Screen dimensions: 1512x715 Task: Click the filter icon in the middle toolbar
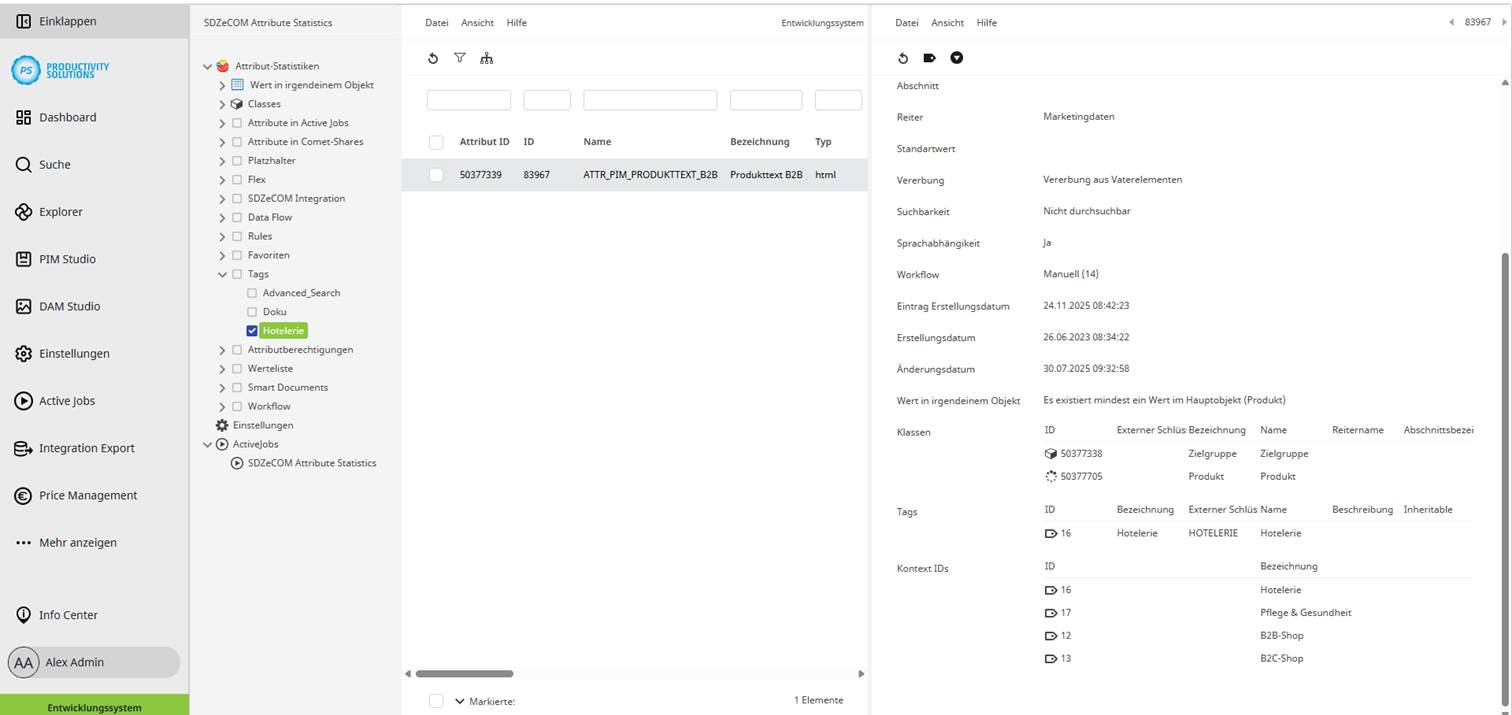[459, 58]
